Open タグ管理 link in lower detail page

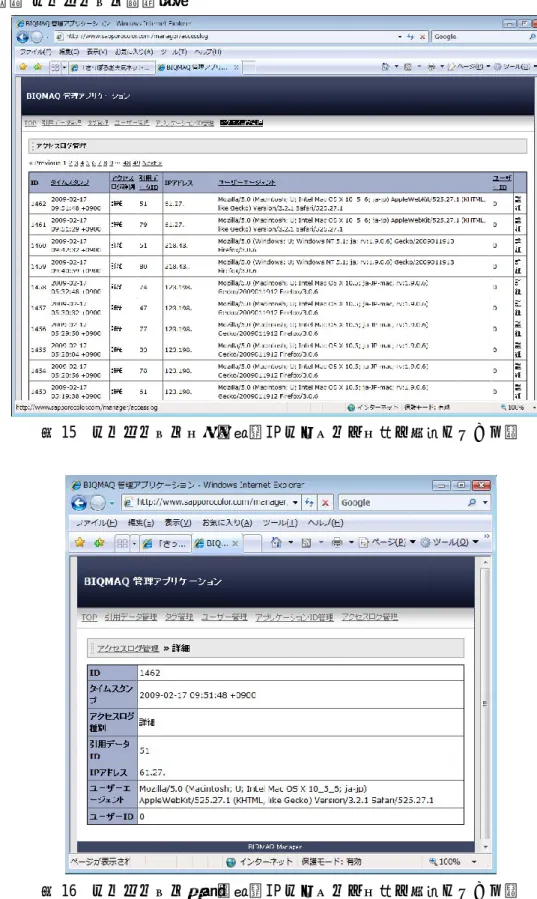pos(179,617)
